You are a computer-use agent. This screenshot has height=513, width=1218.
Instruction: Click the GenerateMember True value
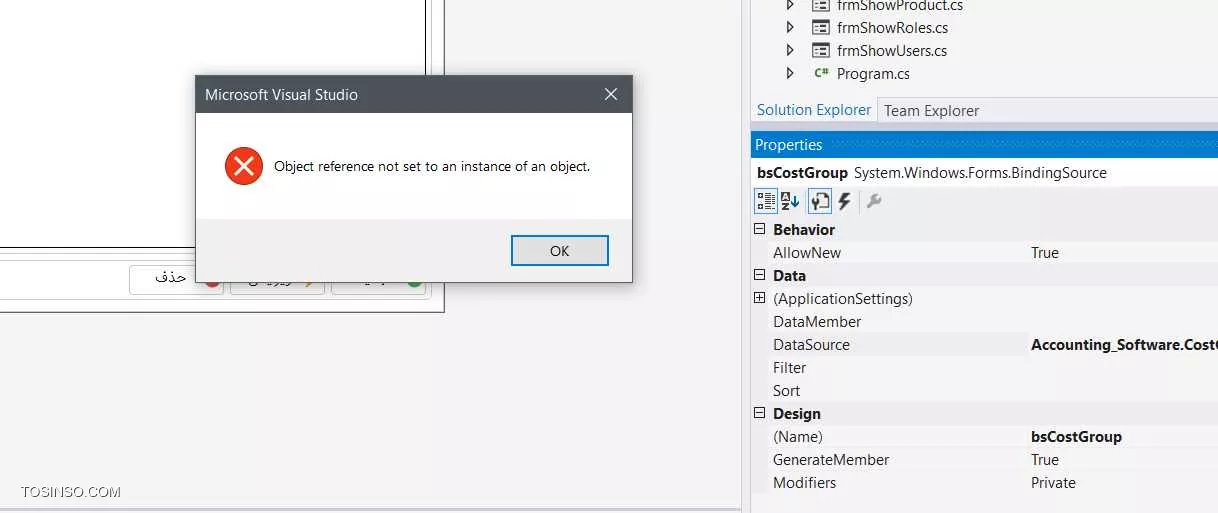point(1044,460)
